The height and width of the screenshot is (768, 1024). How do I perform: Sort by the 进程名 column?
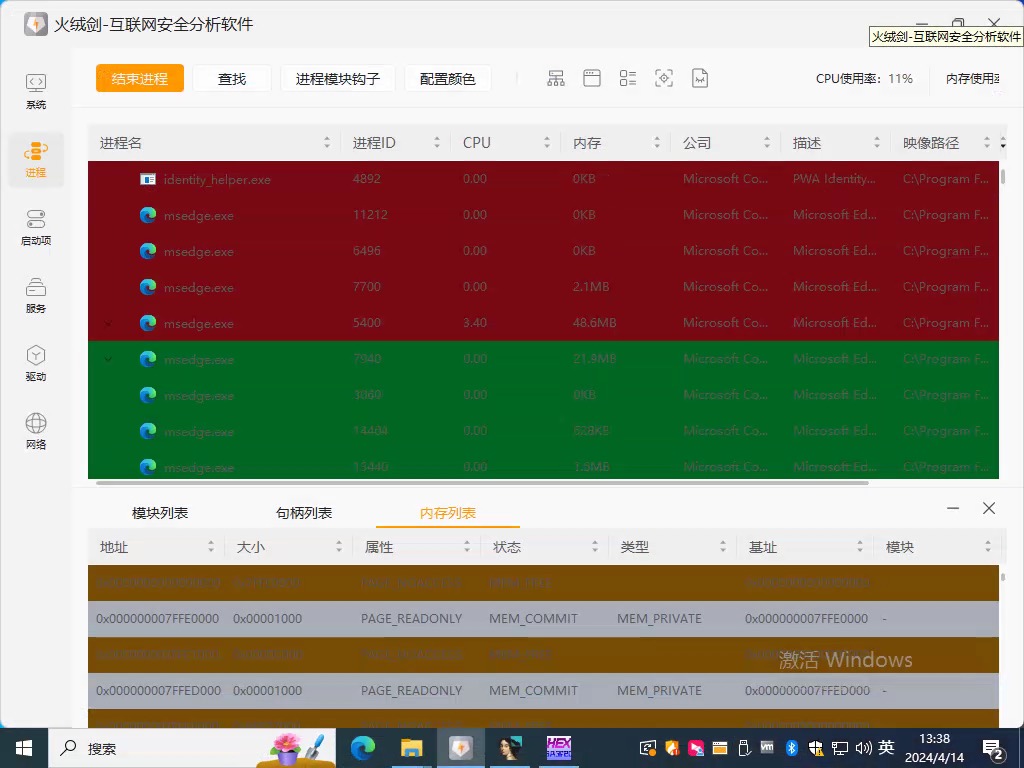[x=214, y=143]
